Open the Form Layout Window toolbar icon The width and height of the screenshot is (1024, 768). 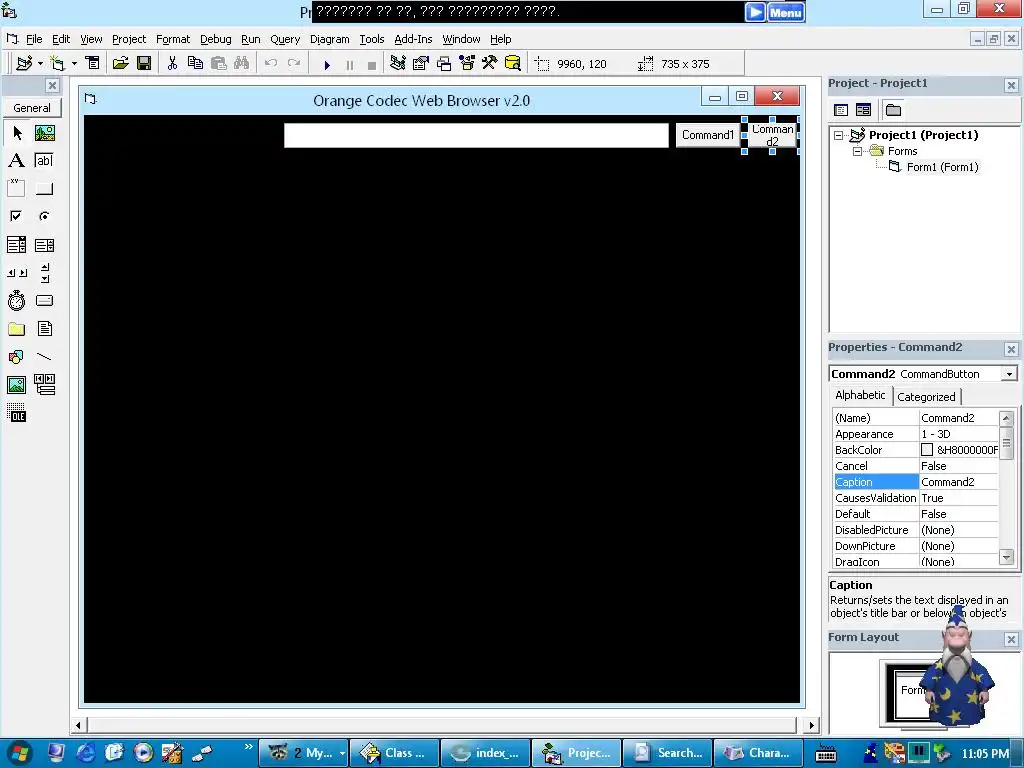point(444,63)
